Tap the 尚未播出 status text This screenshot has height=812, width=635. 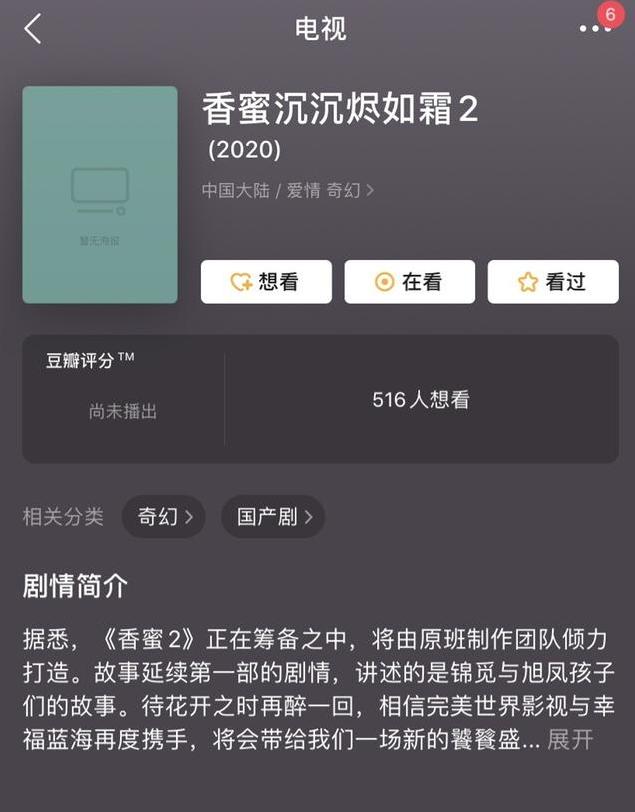123,412
